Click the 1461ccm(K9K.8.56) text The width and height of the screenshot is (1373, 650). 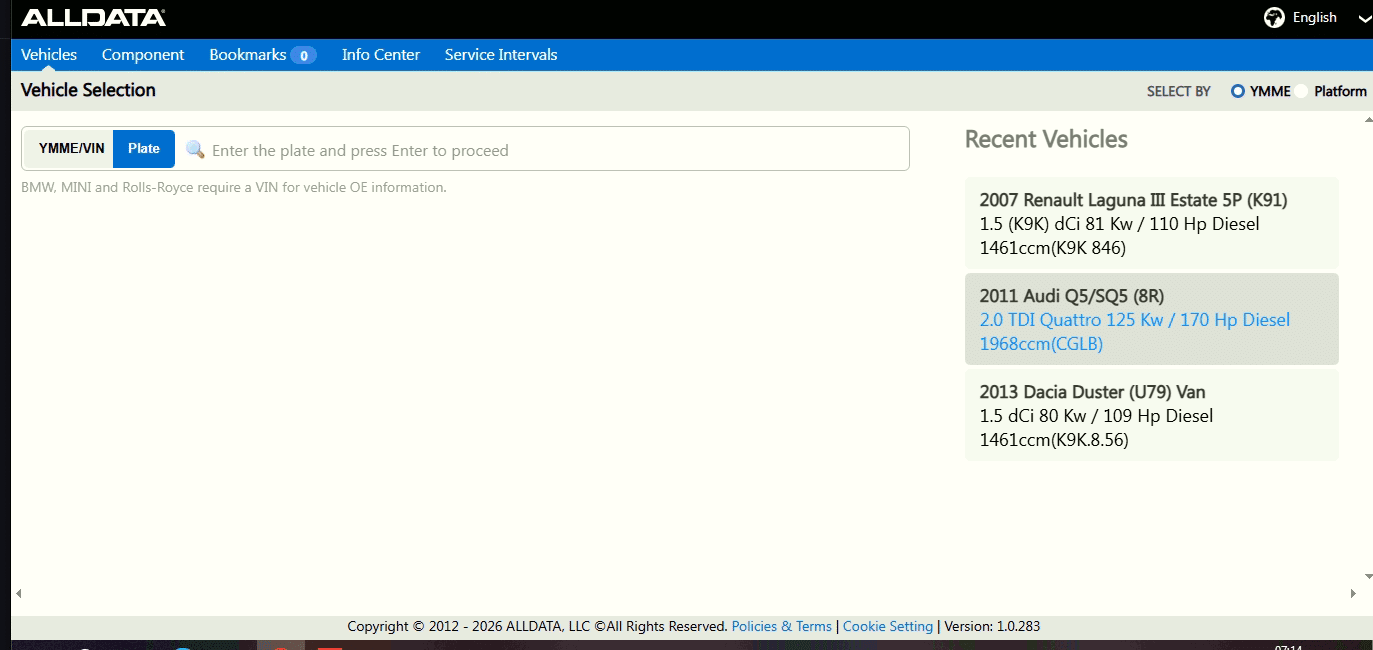click(x=1054, y=440)
